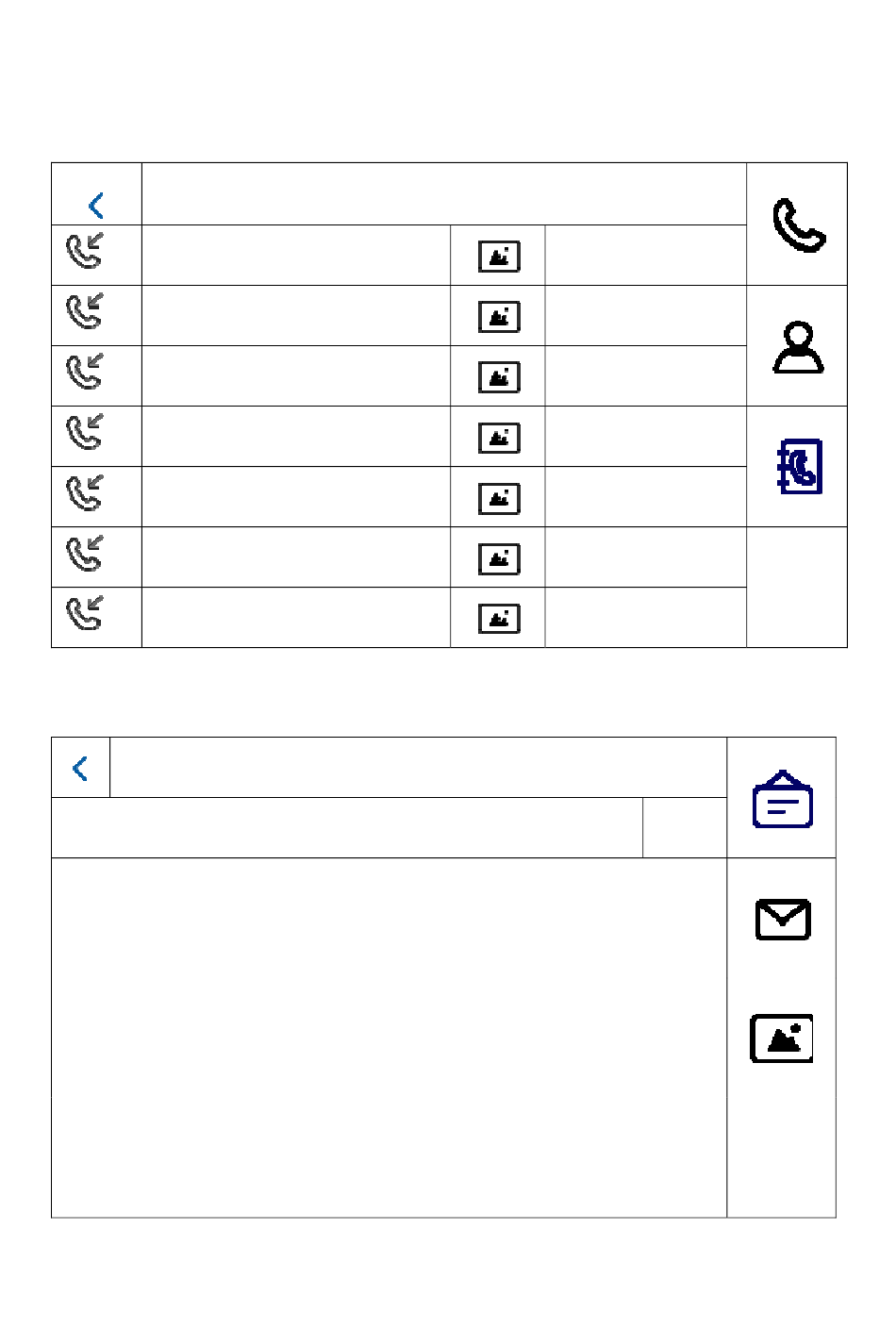
Task: View snapshot image of third call entry
Action: tap(499, 377)
